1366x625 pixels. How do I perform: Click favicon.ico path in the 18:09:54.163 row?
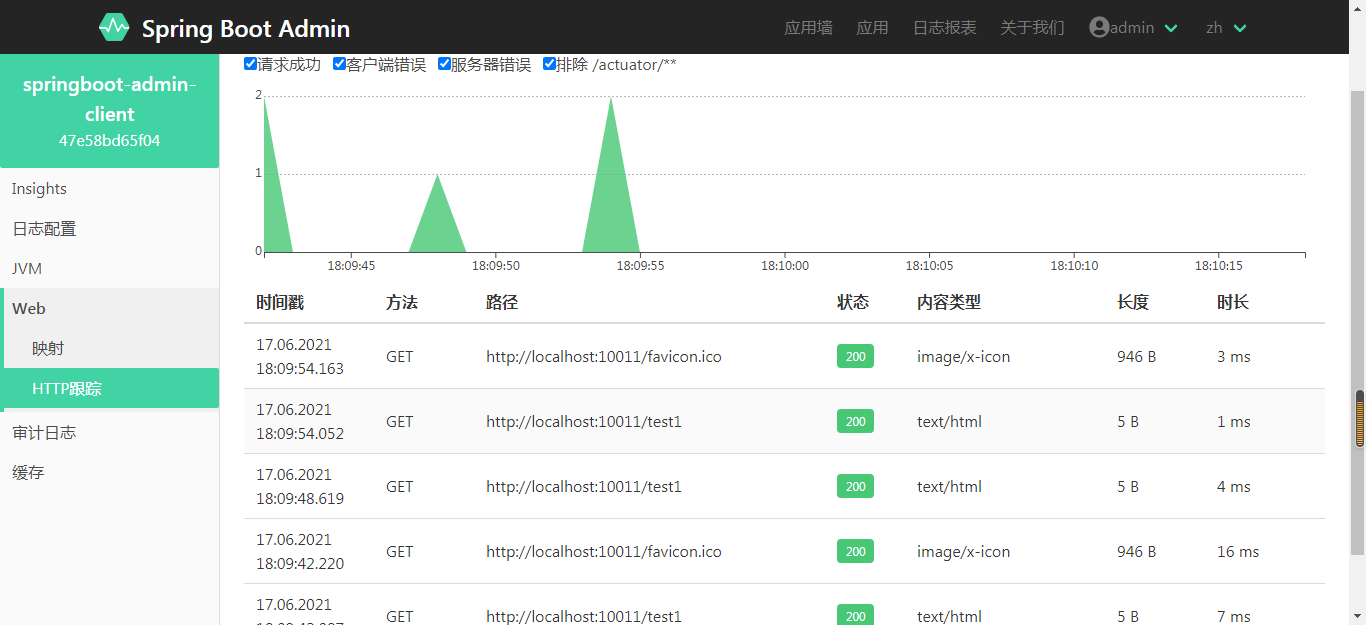coord(604,356)
